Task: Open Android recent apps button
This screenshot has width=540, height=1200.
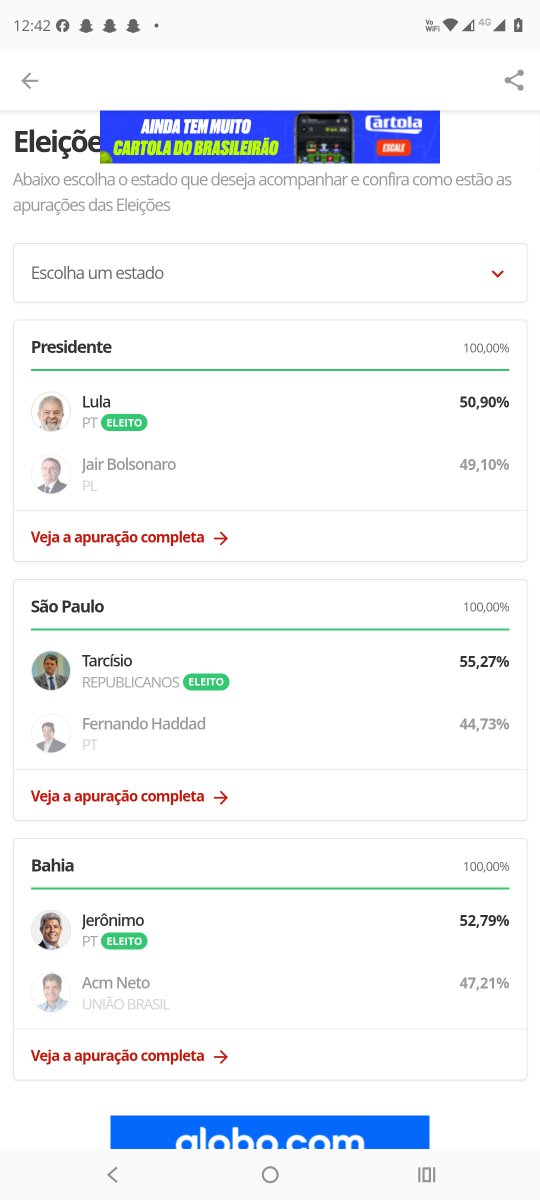Action: coord(427,1175)
